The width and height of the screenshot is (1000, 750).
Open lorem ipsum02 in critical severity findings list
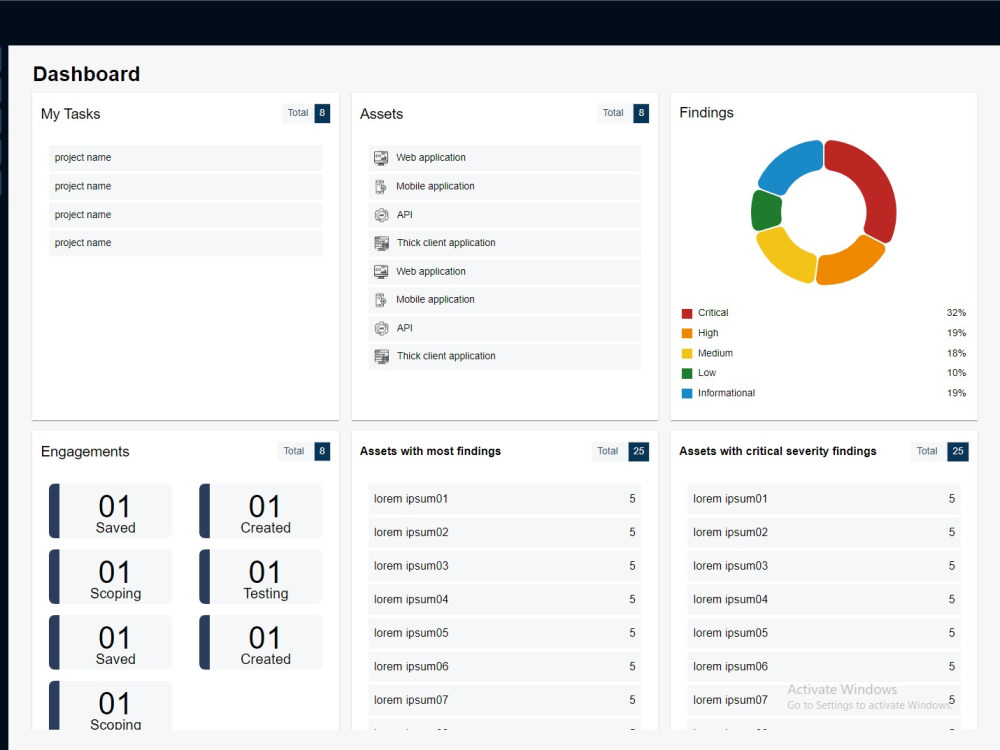click(824, 533)
